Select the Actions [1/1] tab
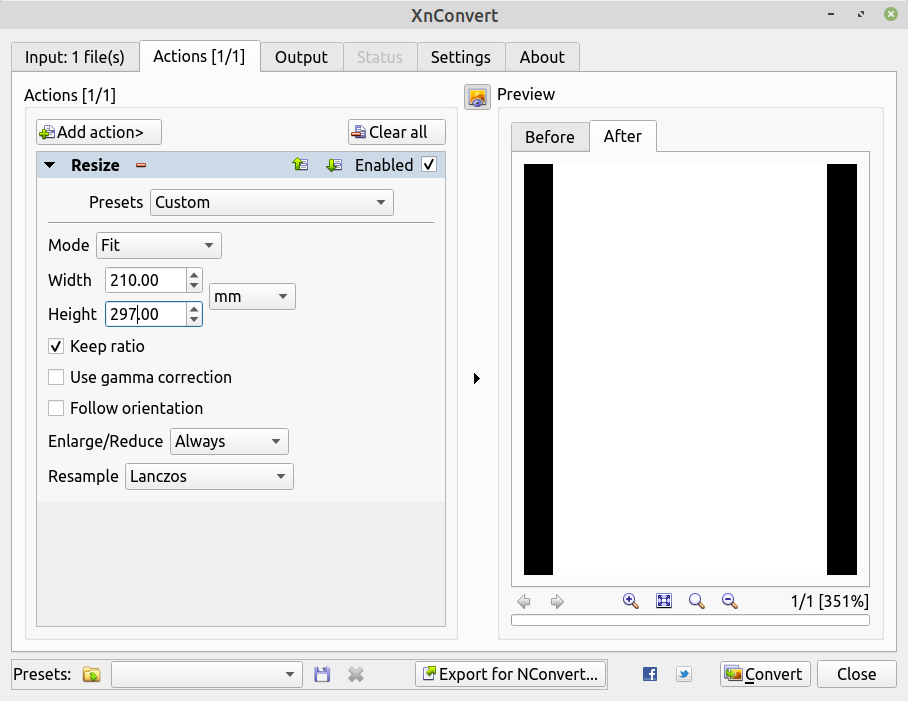This screenshot has height=701, width=908. coord(199,56)
